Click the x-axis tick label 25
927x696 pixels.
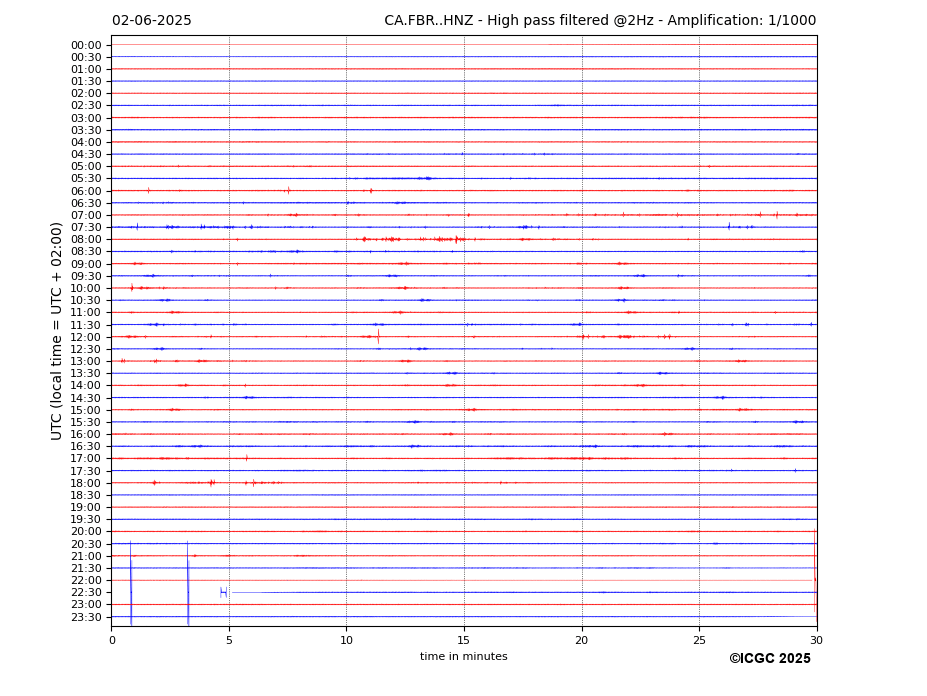pyautogui.click(x=699, y=640)
